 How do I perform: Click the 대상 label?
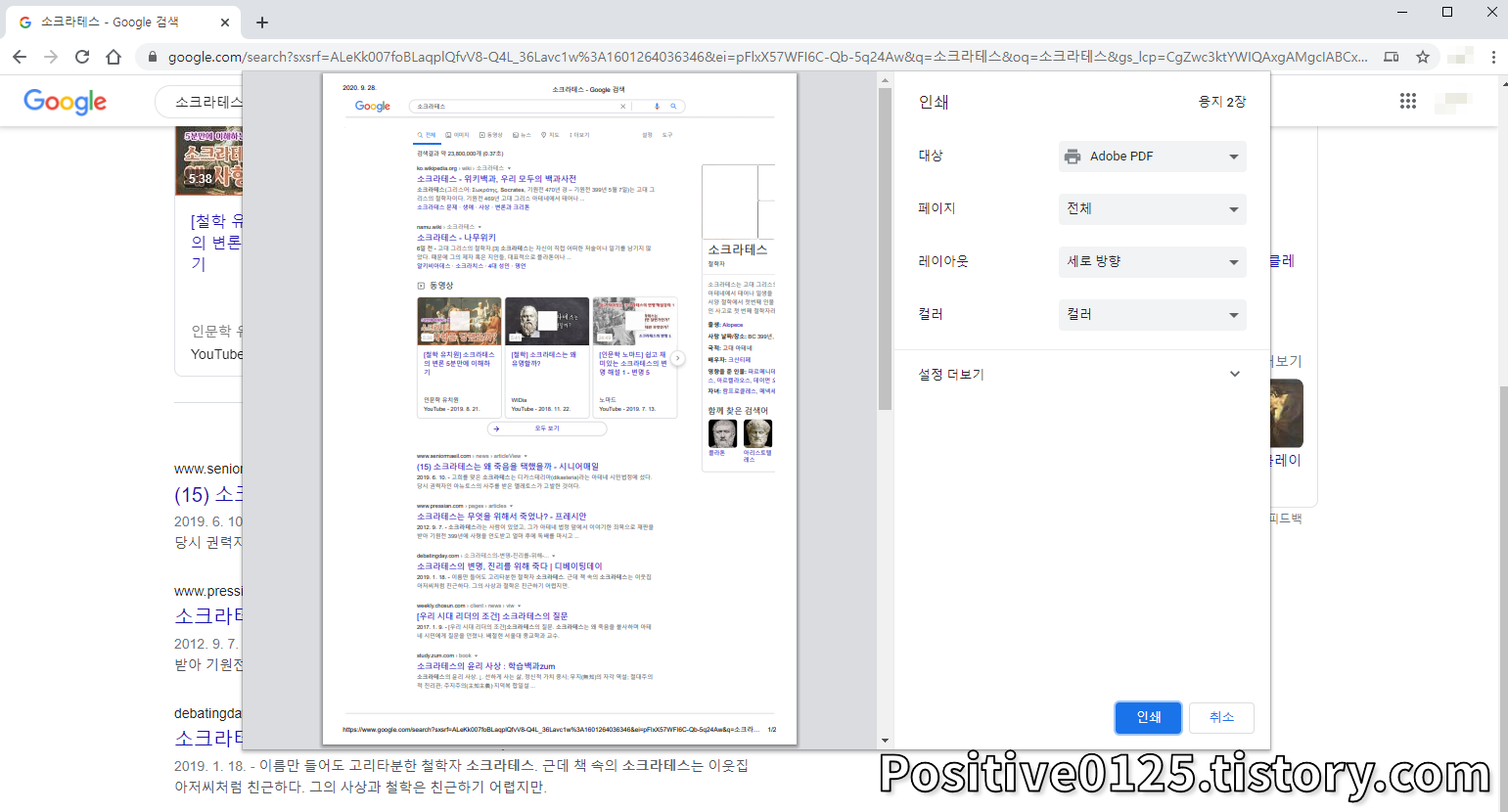click(x=931, y=156)
